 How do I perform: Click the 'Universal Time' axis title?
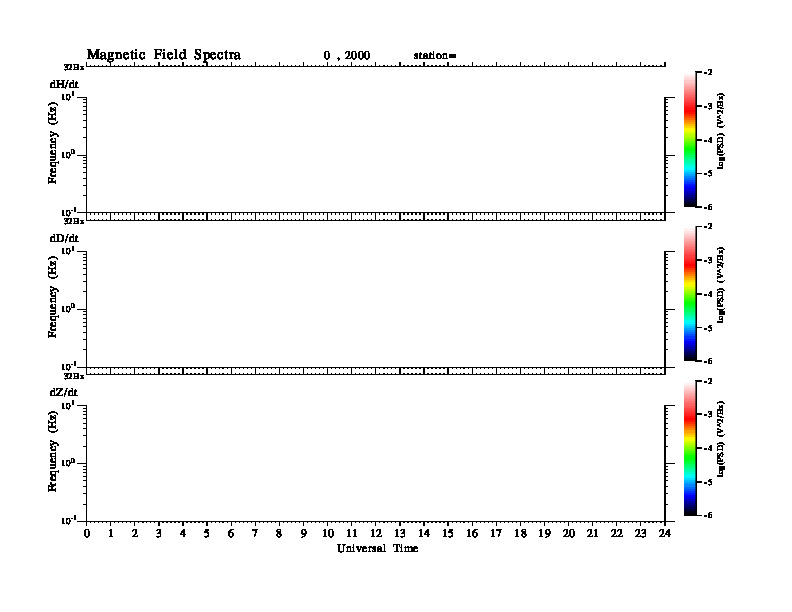click(x=377, y=548)
